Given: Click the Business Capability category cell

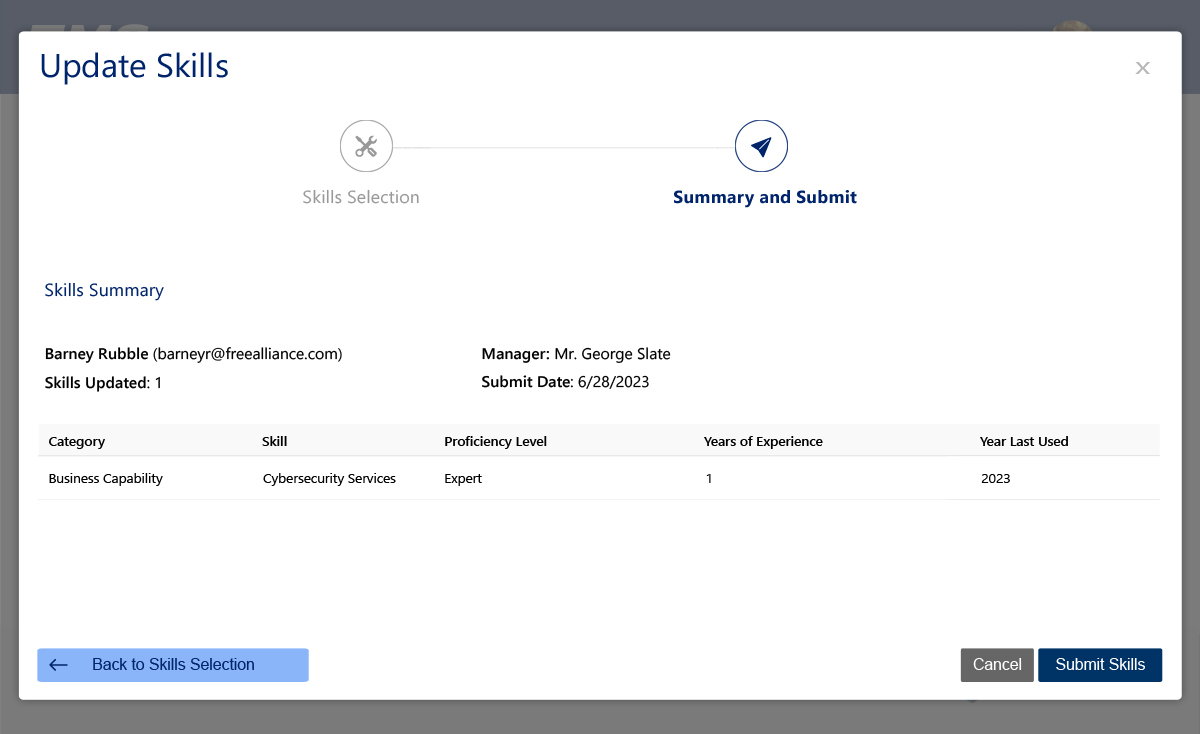Looking at the screenshot, I should (105, 479).
